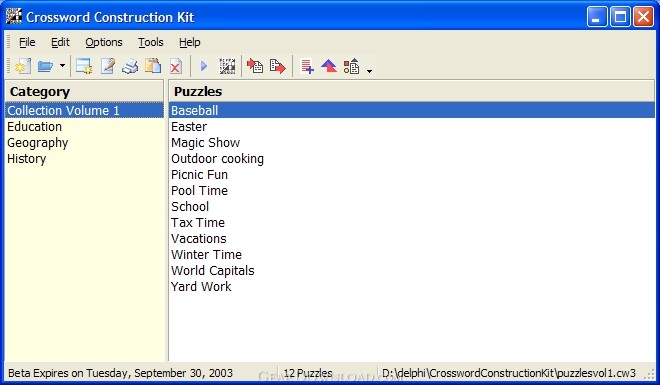Click the printer icon
Image resolution: width=660 pixels, height=385 pixels.
point(130,66)
